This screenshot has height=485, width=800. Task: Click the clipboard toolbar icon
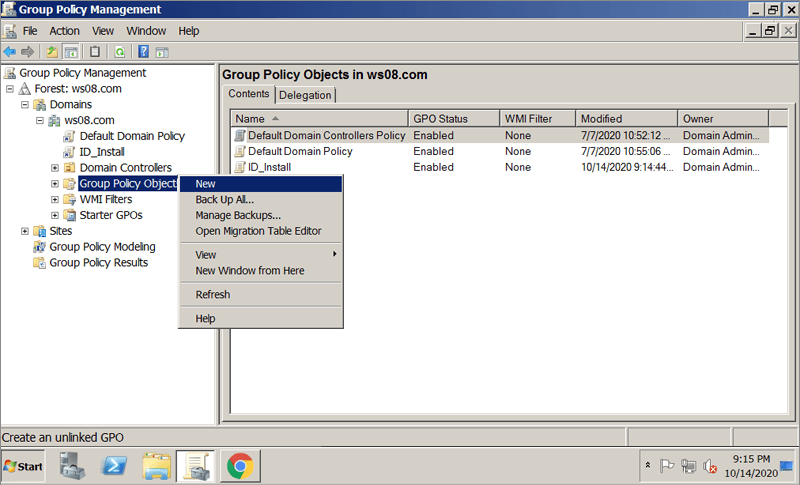[x=94, y=52]
